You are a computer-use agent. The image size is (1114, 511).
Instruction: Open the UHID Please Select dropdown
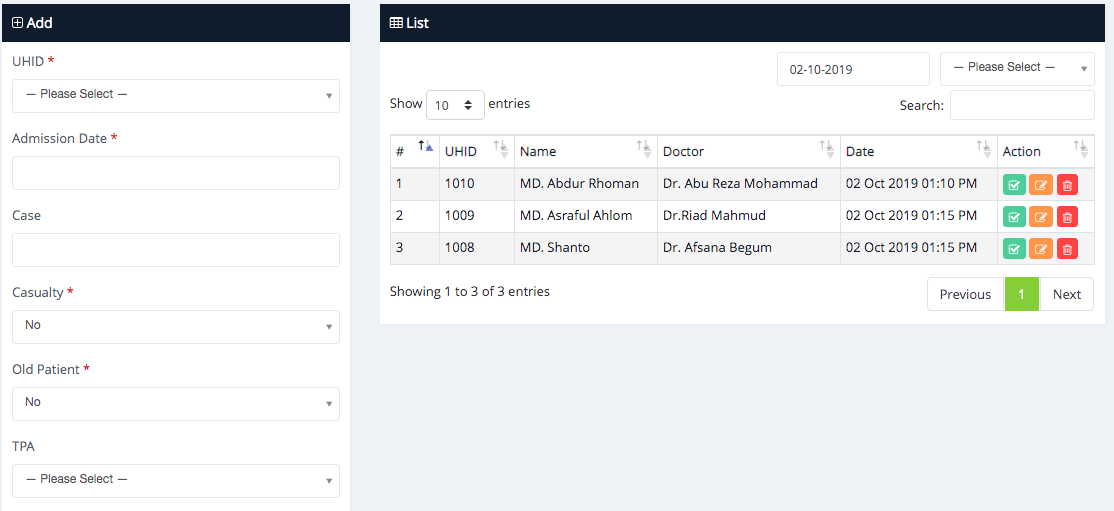coord(175,95)
